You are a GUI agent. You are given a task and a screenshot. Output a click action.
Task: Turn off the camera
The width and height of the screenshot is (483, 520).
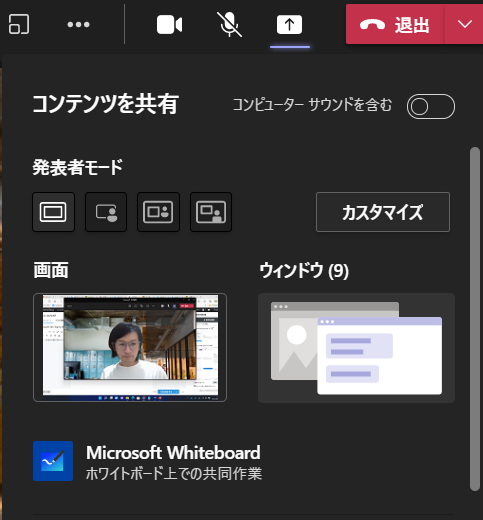169,24
